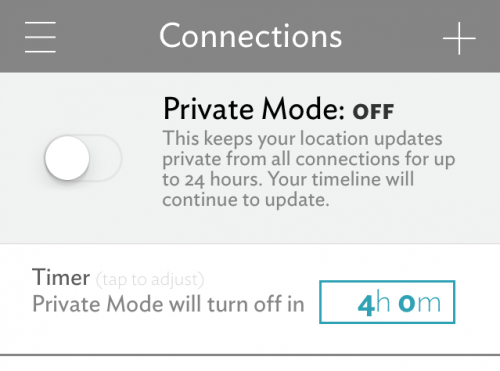Select the 4h hours value in timer
The width and height of the screenshot is (500, 371).
374,304
